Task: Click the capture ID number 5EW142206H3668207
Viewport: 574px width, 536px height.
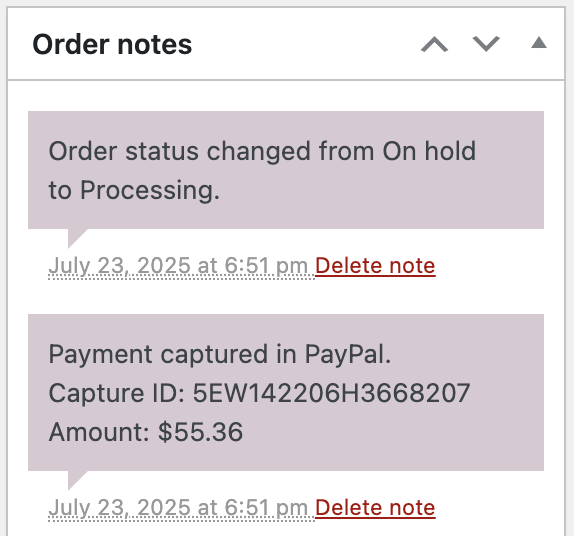Action: coord(332,393)
